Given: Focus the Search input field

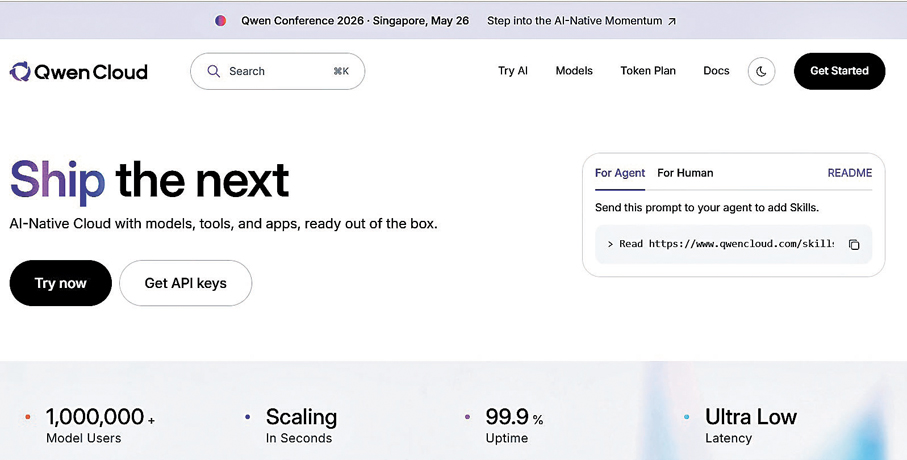Looking at the screenshot, I should pos(278,71).
